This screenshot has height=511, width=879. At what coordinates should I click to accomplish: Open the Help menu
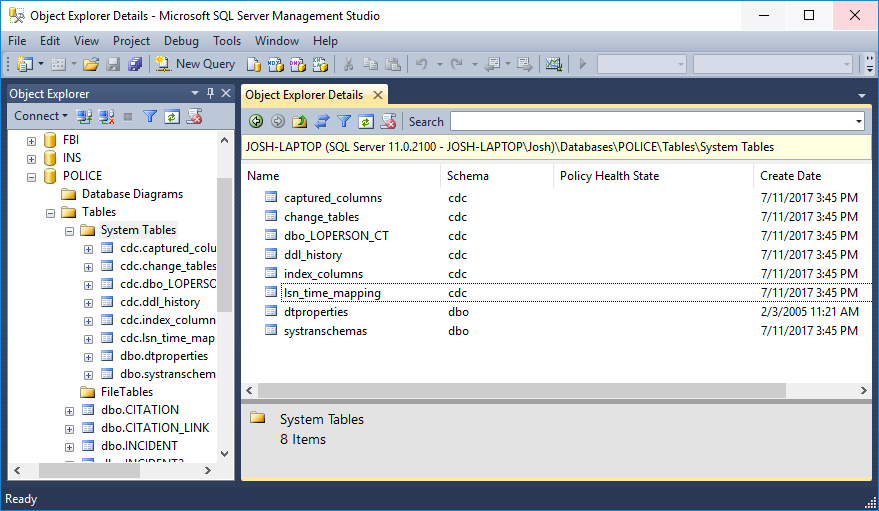click(325, 41)
